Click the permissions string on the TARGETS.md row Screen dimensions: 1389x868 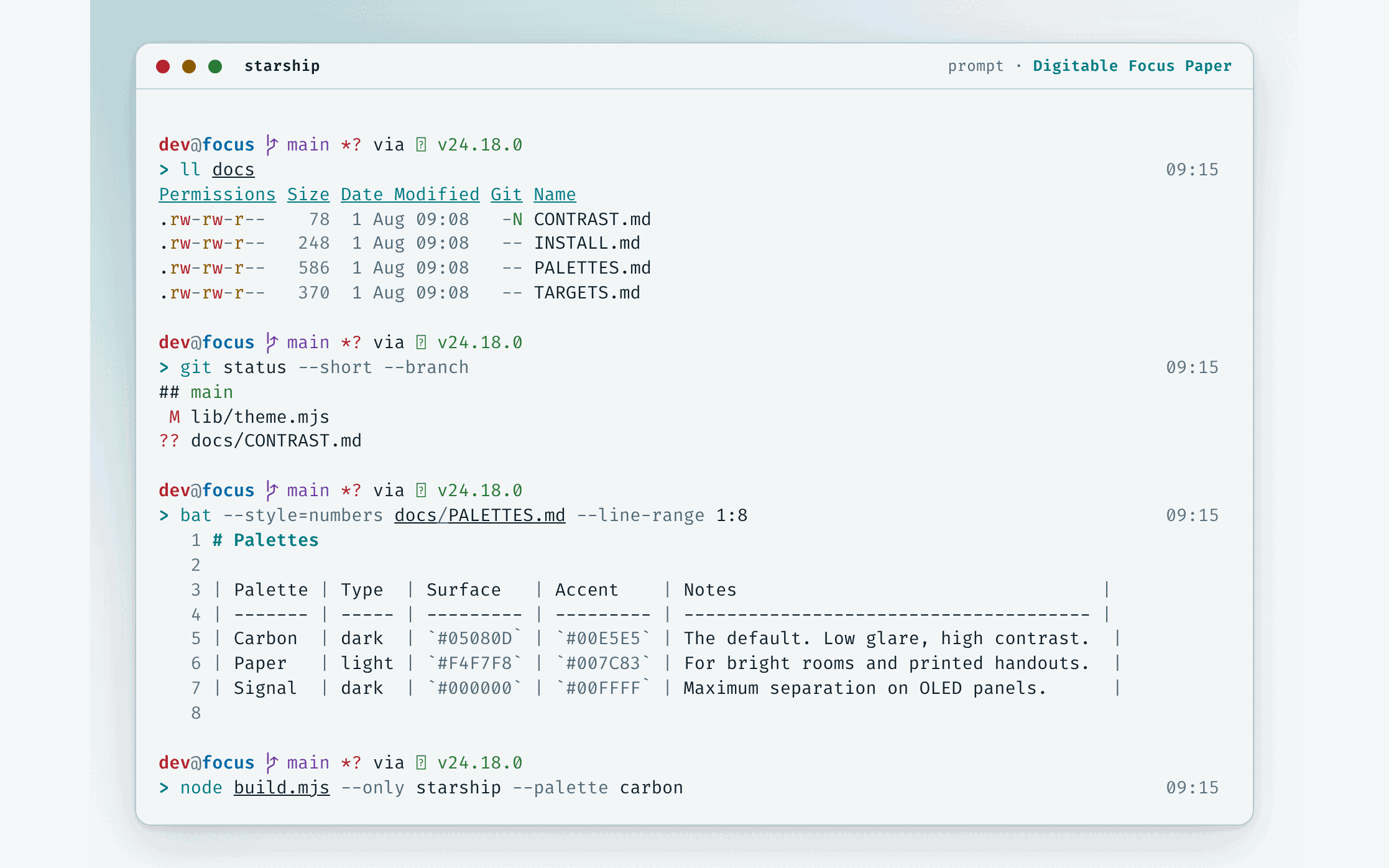tap(212, 293)
